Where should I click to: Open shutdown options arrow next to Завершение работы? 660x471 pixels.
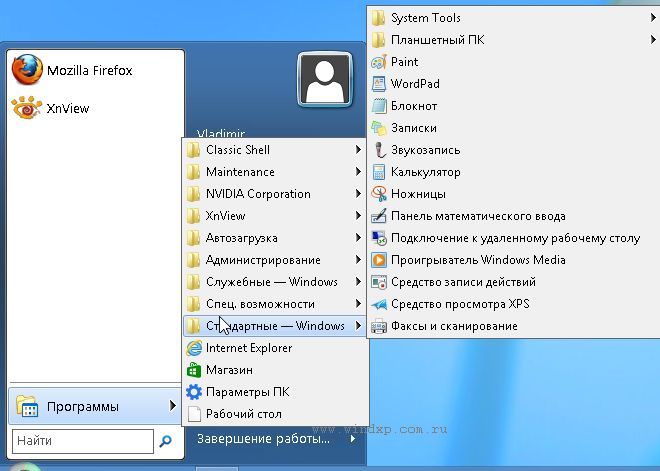click(x=353, y=439)
